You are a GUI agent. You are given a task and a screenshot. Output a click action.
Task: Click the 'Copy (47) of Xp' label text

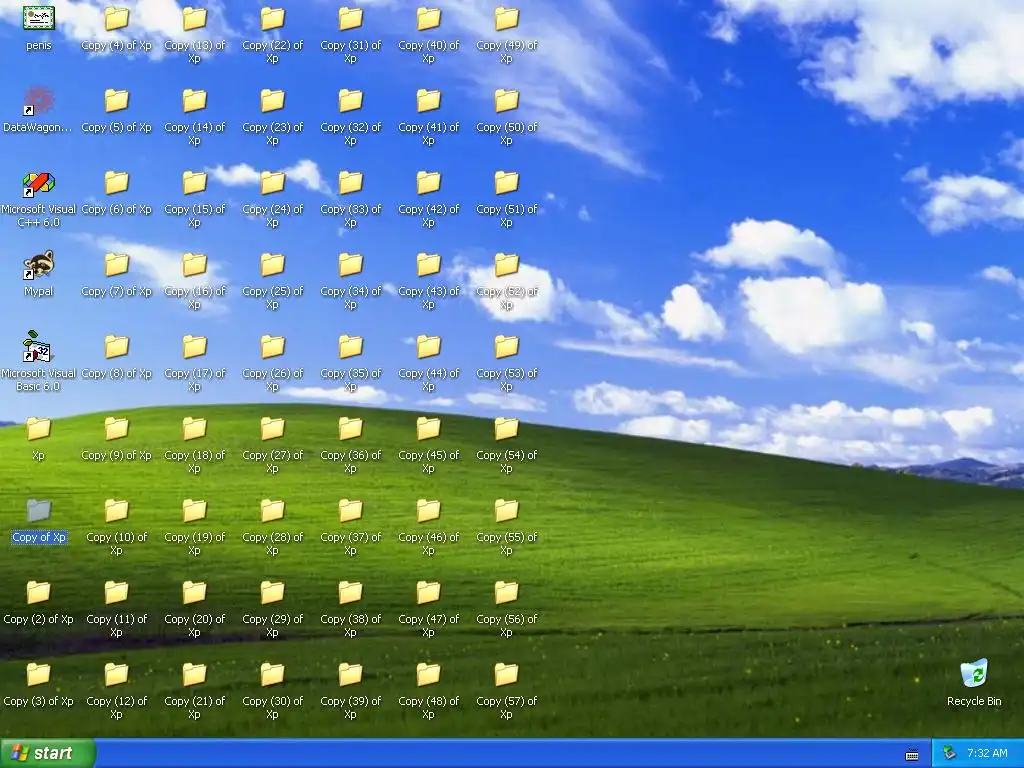pos(428,626)
